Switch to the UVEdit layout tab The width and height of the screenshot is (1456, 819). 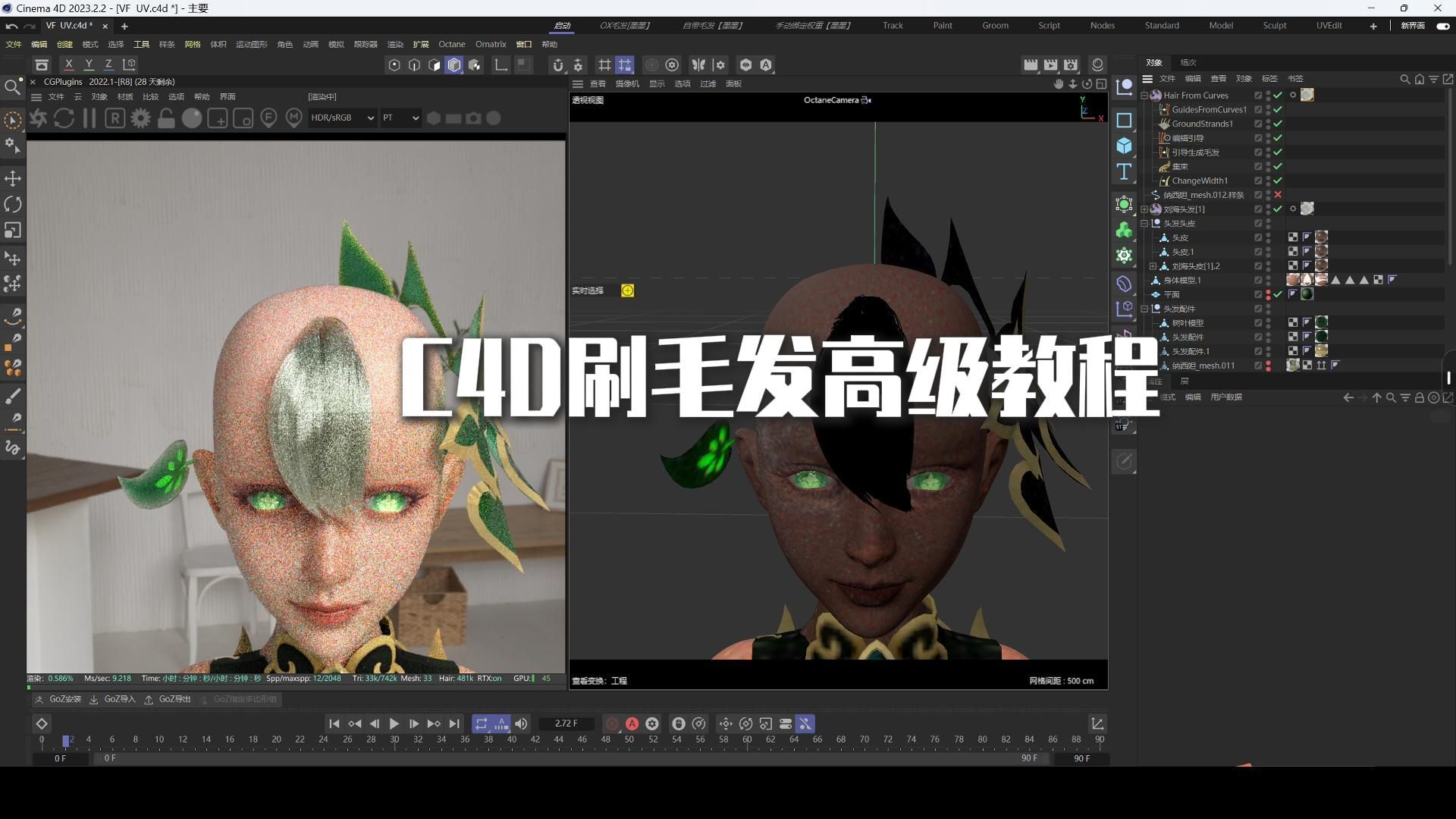click(1329, 25)
